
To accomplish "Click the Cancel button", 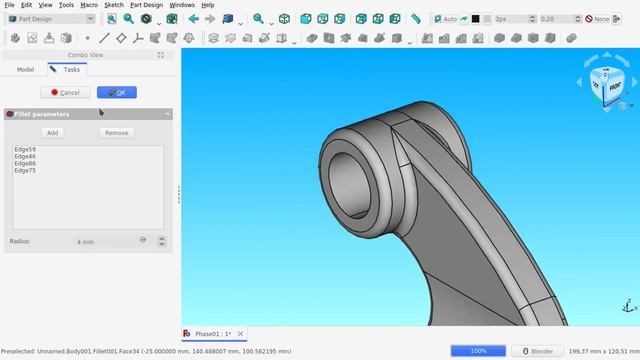I will 65,93.
